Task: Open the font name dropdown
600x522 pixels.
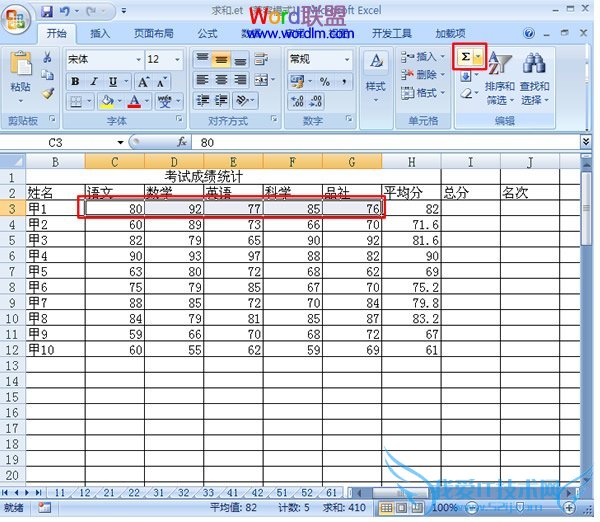Action: tap(139, 59)
